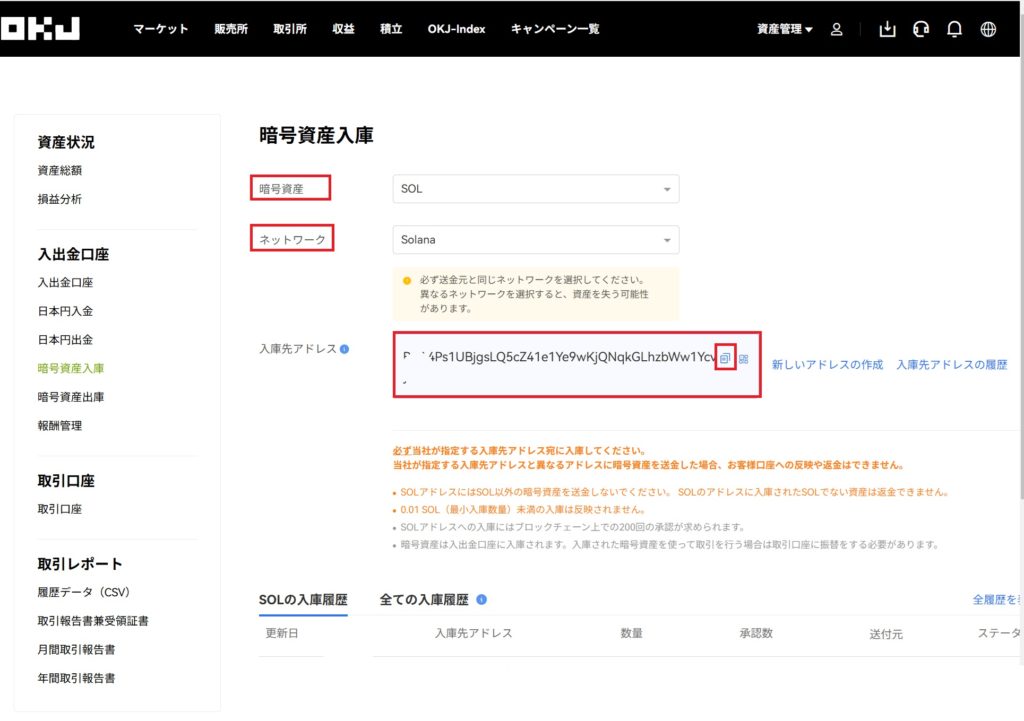Viewport: 1024px width, 721px height.
Task: Switch to 全ての入庫履歴 tab
Action: [x=424, y=600]
